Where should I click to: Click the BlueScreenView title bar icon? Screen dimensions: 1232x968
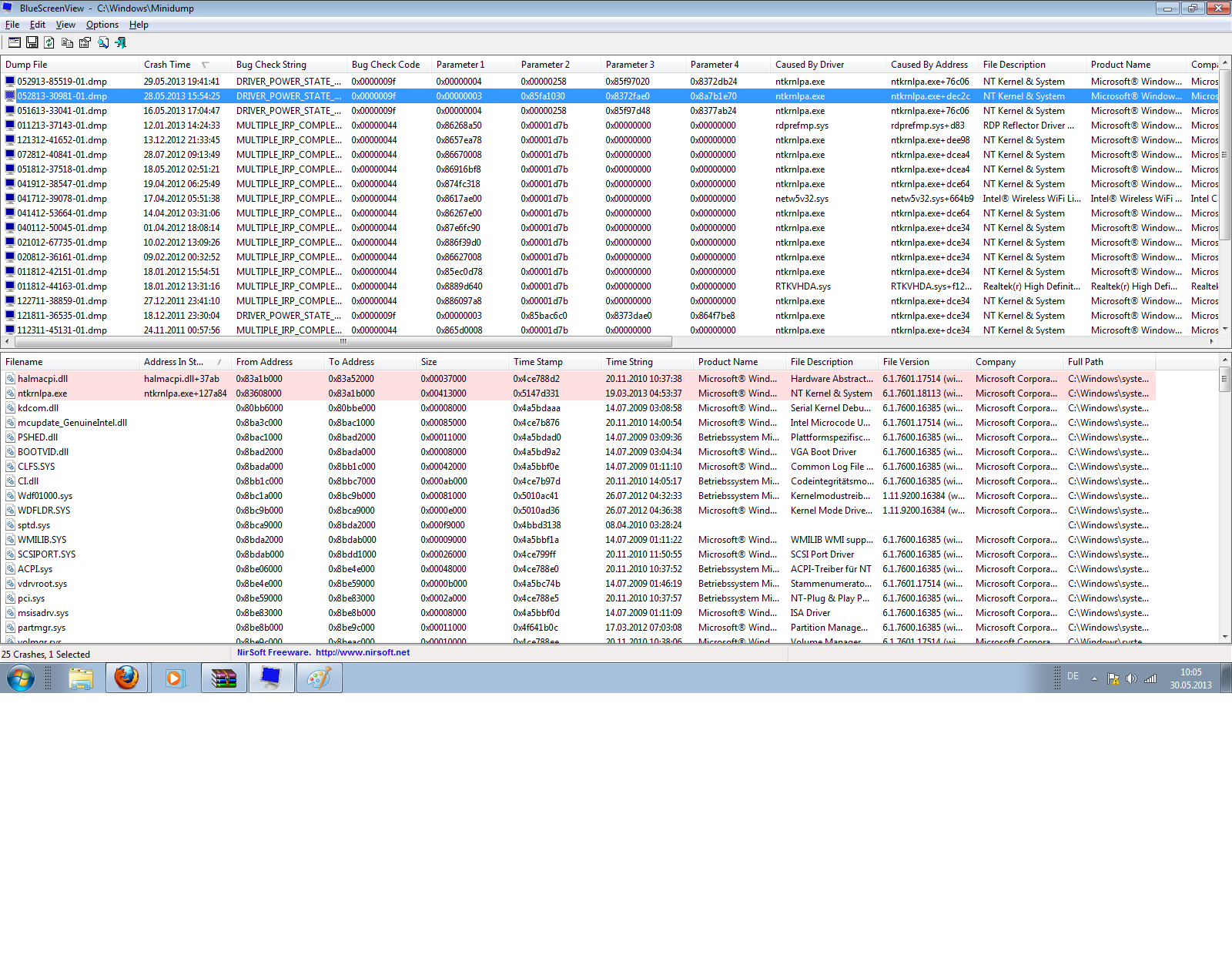[8, 8]
